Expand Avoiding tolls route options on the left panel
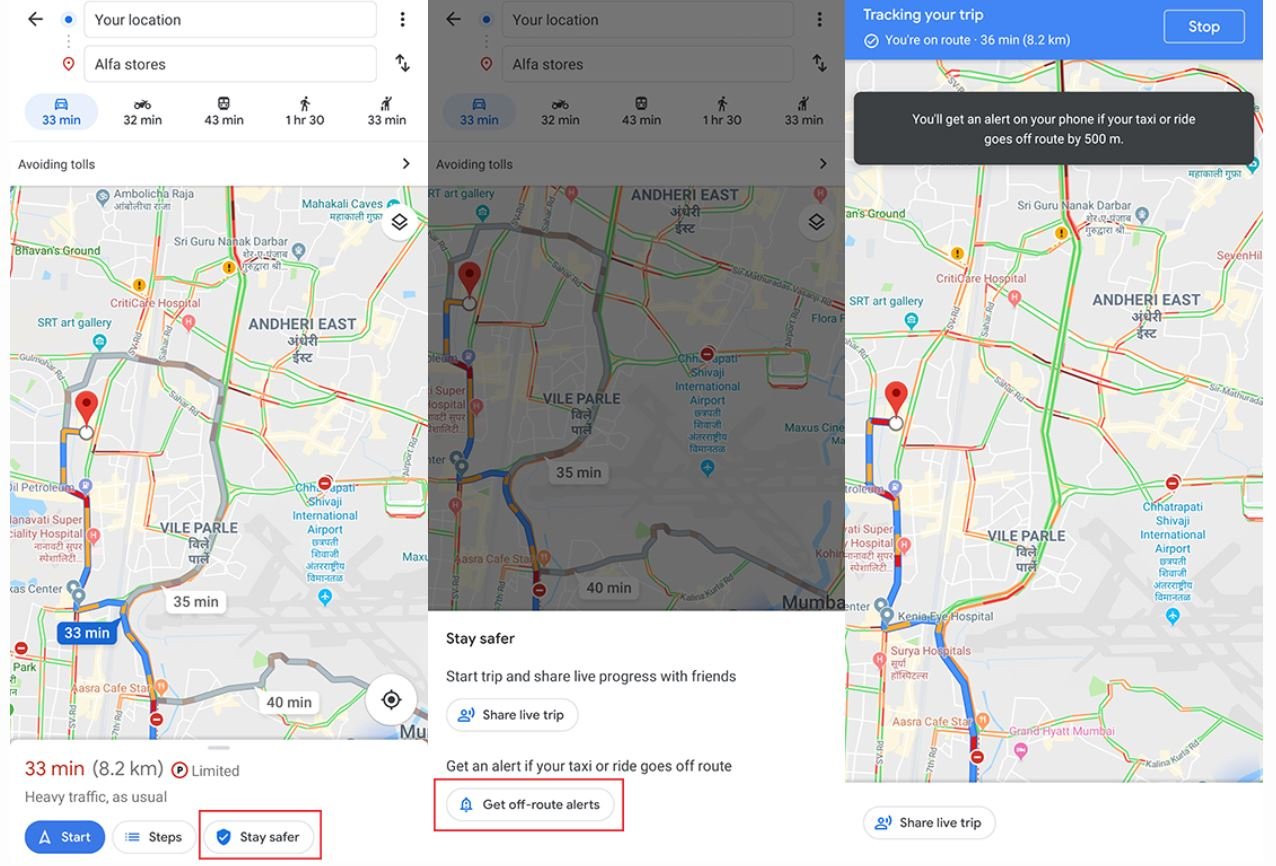 point(214,164)
